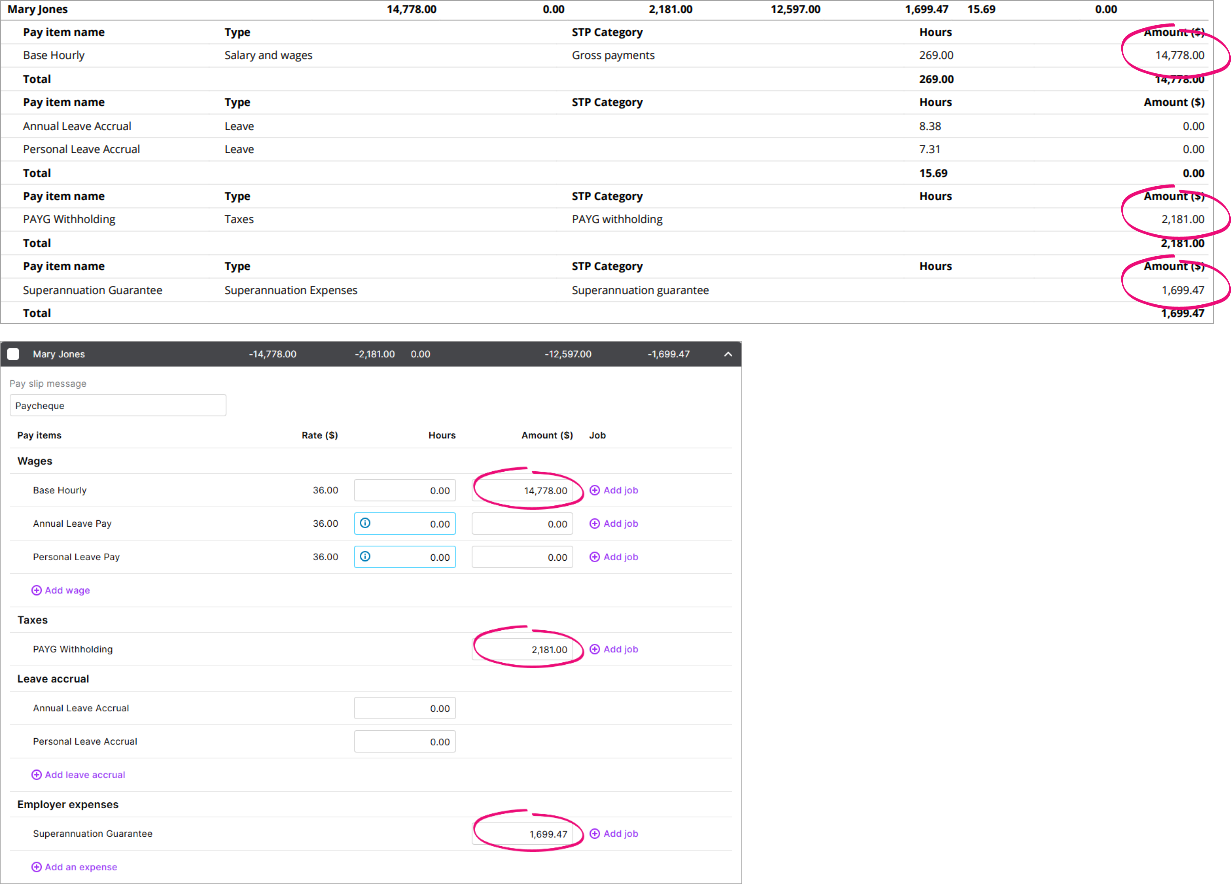Click the info icon in Annual Leave Pay hours

tap(365, 523)
